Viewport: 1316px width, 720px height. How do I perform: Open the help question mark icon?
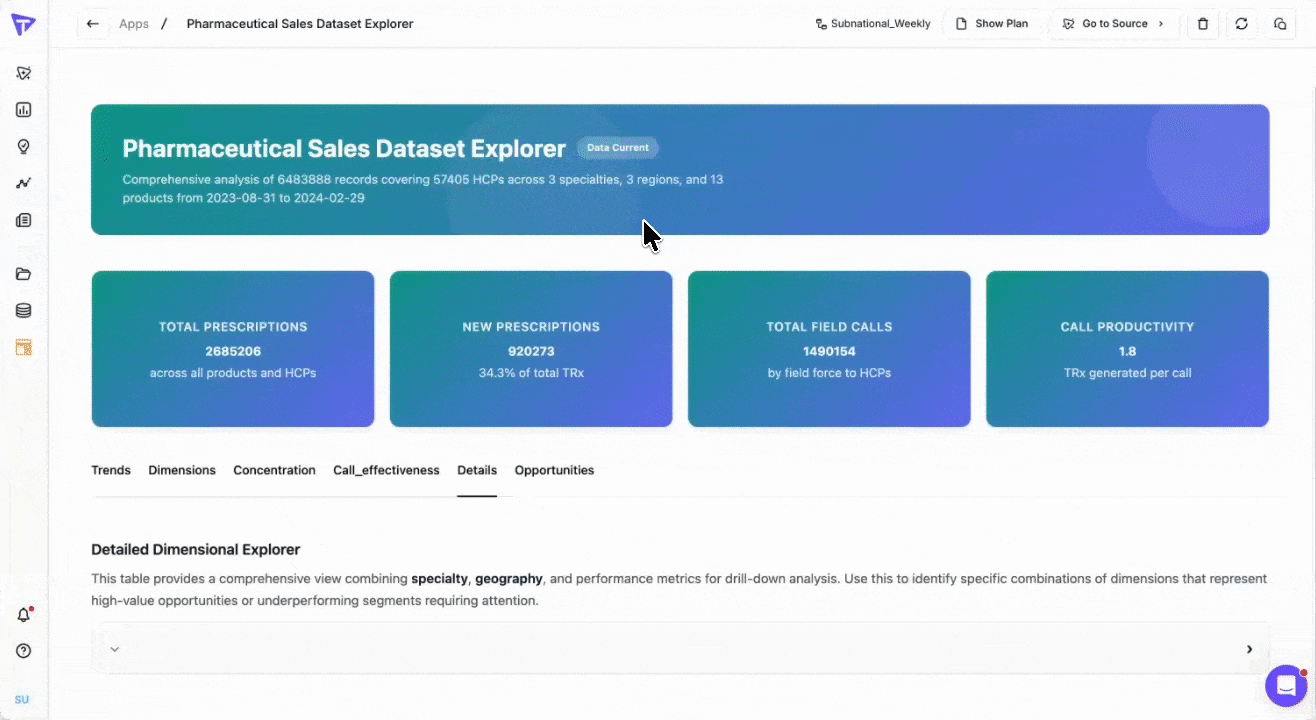click(24, 651)
